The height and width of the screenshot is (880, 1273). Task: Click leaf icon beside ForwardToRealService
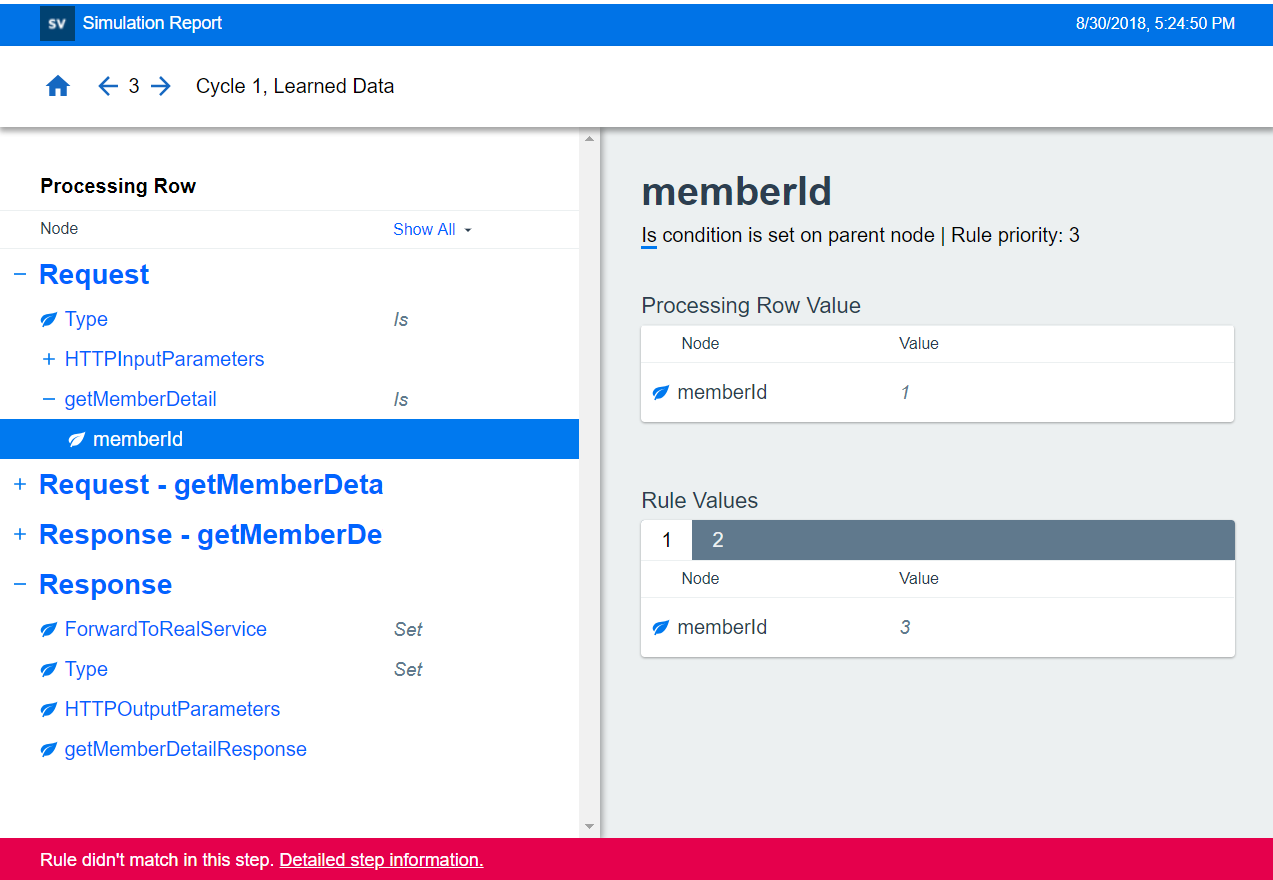[48, 630]
